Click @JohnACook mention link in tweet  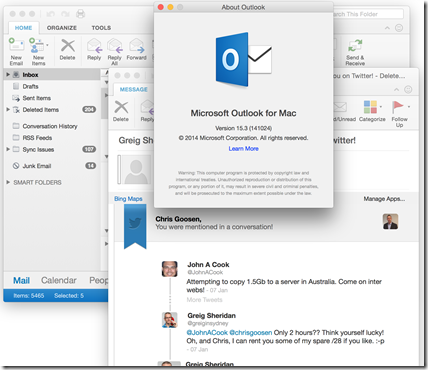tap(207, 332)
